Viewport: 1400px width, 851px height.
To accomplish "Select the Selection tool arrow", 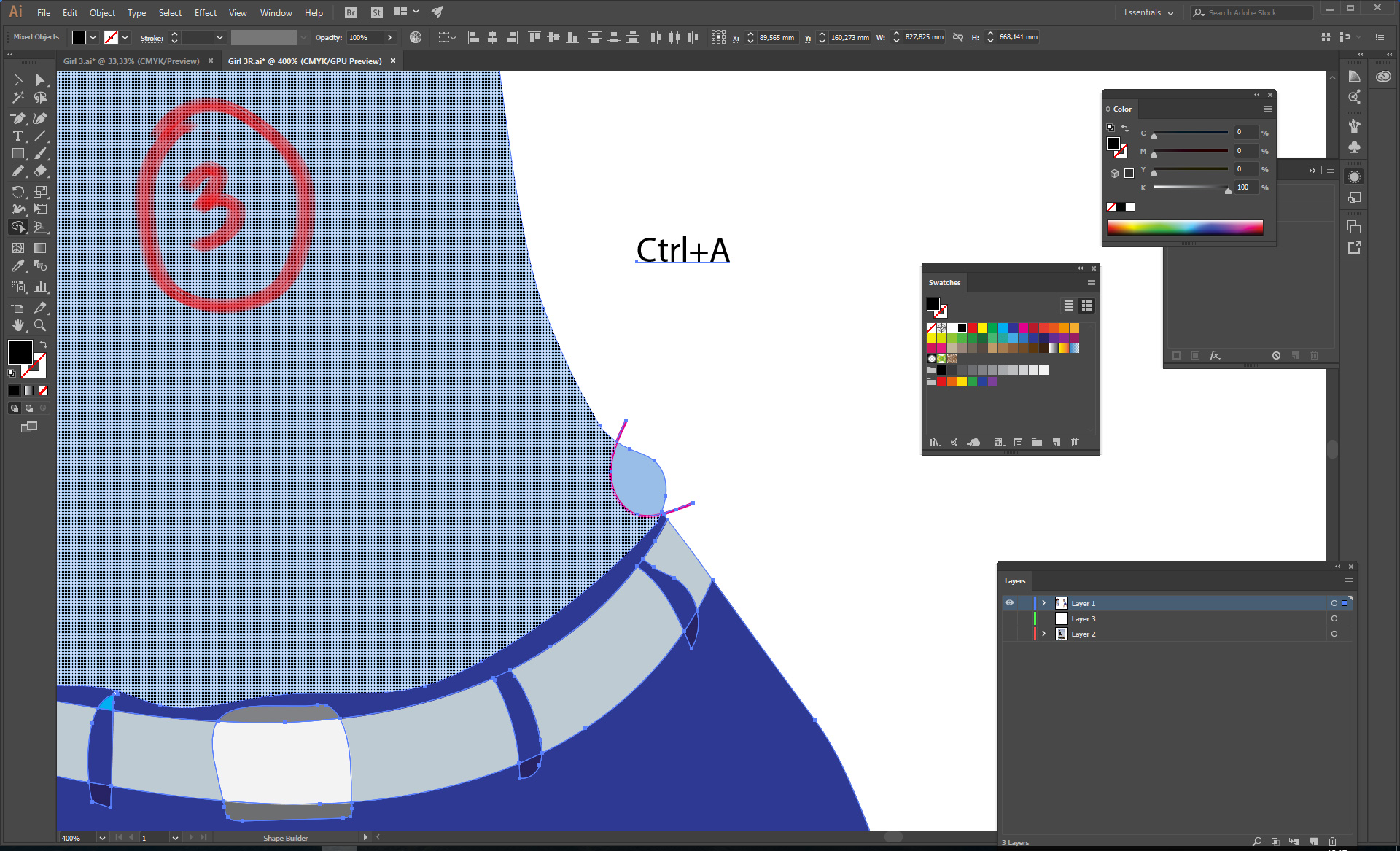I will [18, 79].
